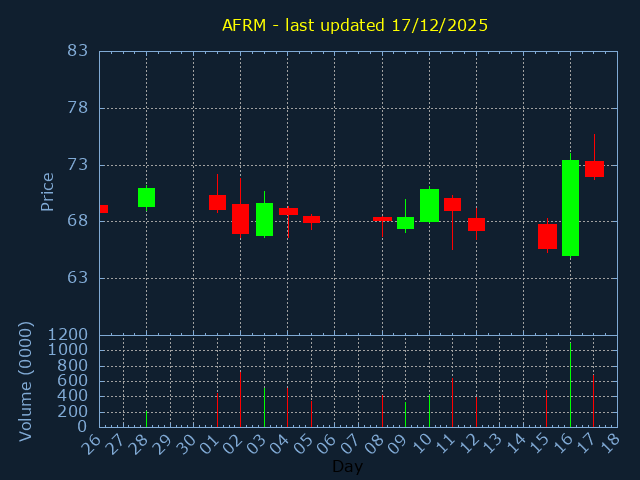The height and width of the screenshot is (480, 640).
Task: Click the red candle on day 02
Action: [x=240, y=218]
